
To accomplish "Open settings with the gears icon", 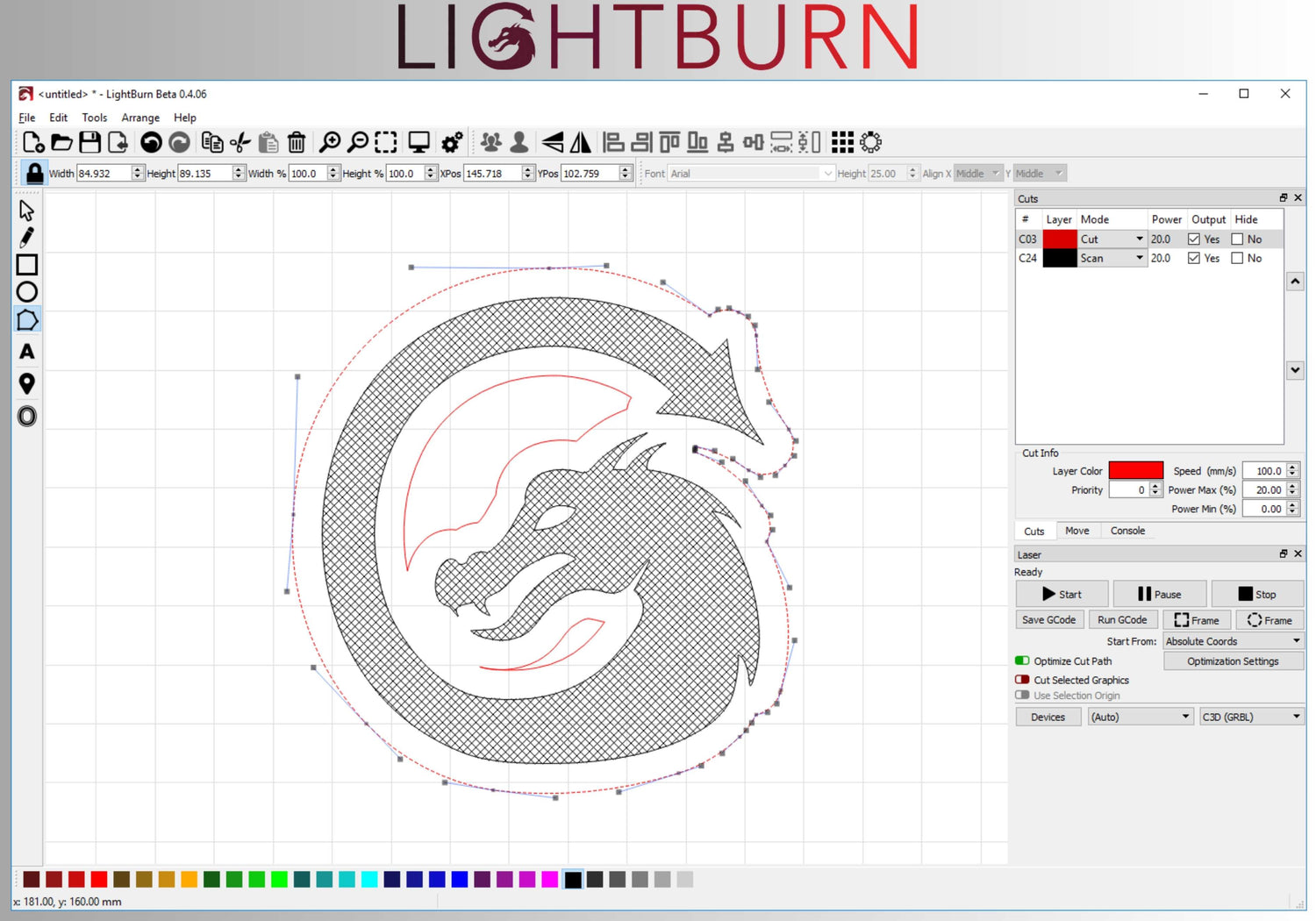I will tap(452, 142).
